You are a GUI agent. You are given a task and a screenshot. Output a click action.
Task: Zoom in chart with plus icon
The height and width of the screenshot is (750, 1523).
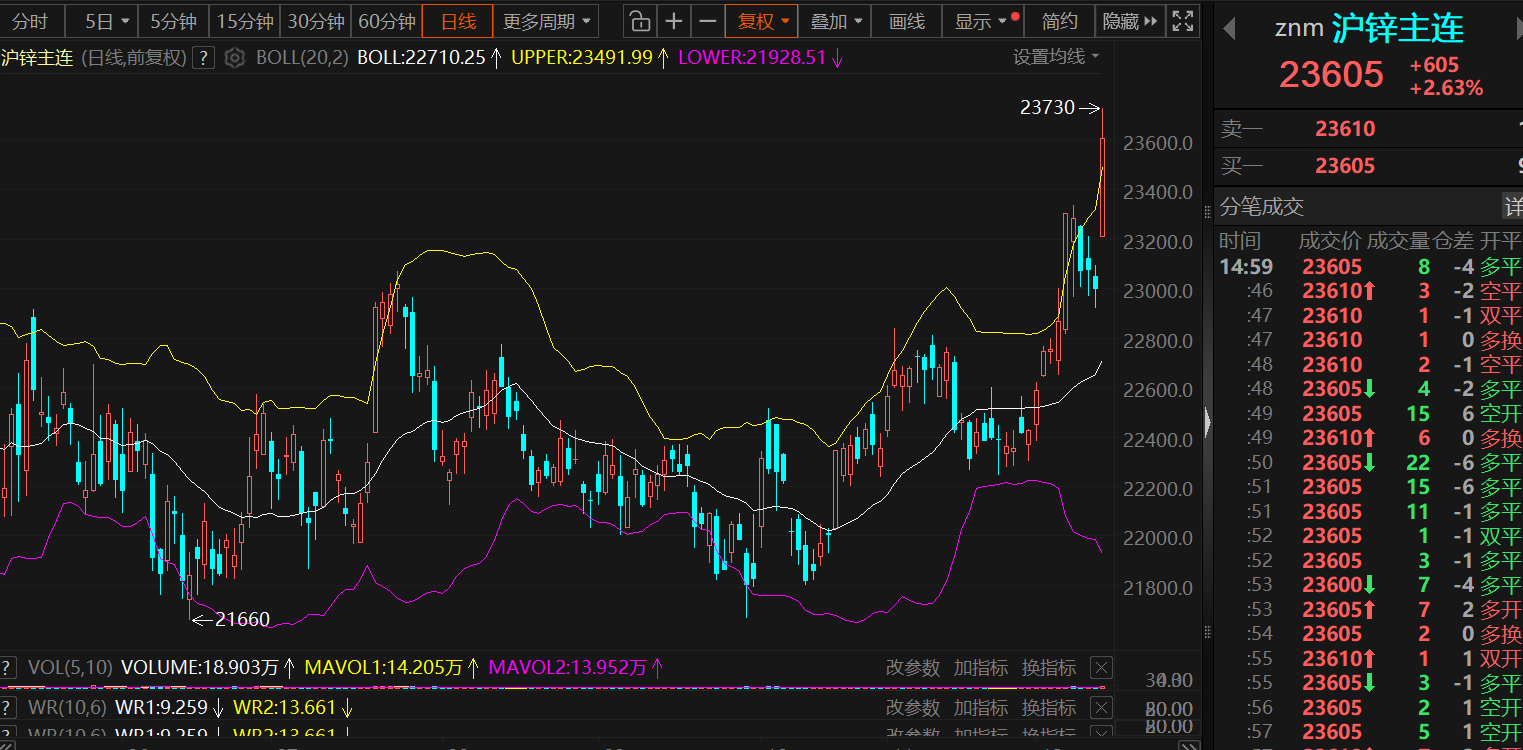point(674,21)
